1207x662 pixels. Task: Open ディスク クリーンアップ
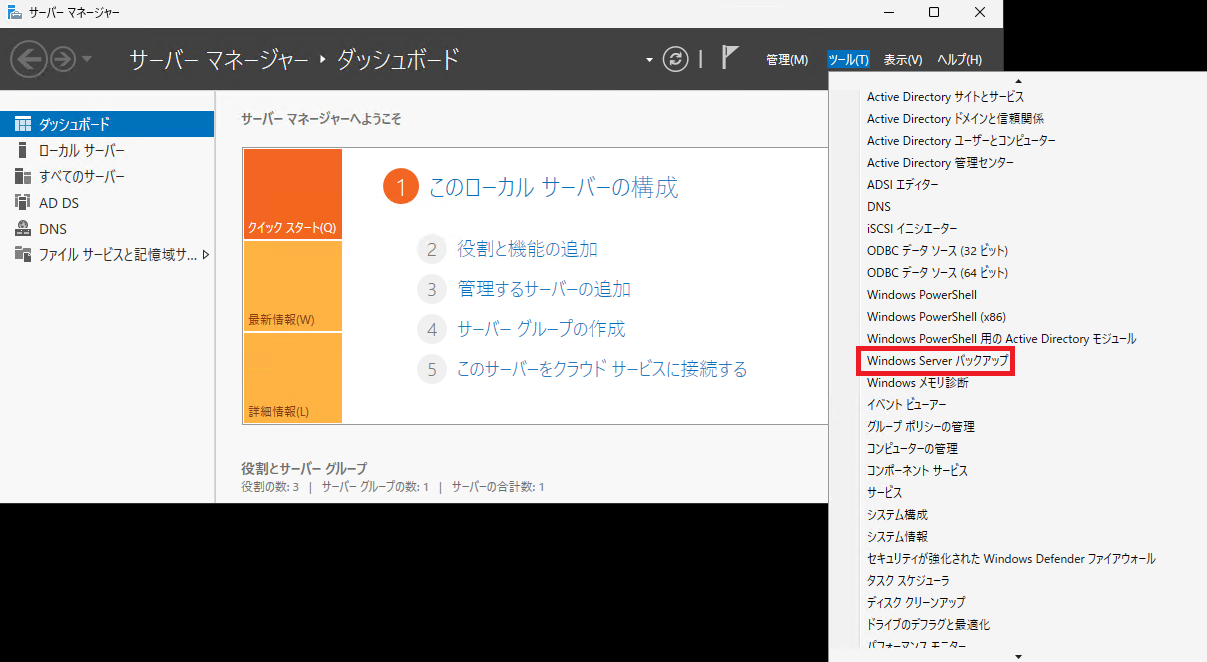tap(916, 603)
